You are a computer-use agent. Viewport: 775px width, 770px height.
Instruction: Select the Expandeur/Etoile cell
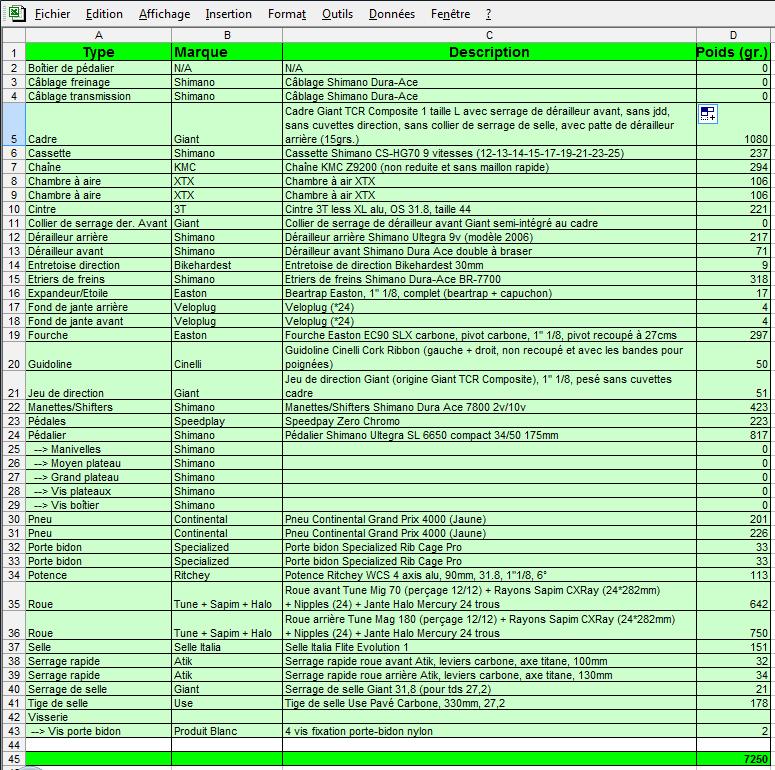[x=98, y=293]
